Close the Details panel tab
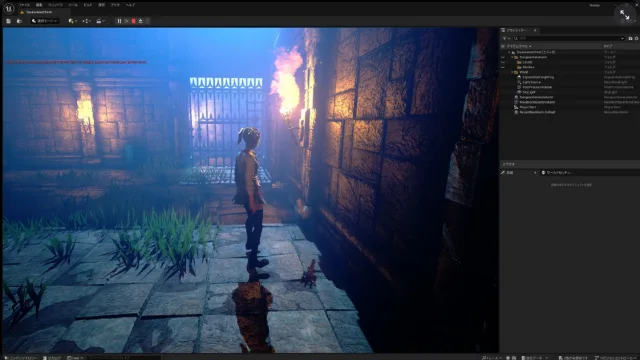Image resolution: width=640 pixels, height=360 pixels. (535, 173)
